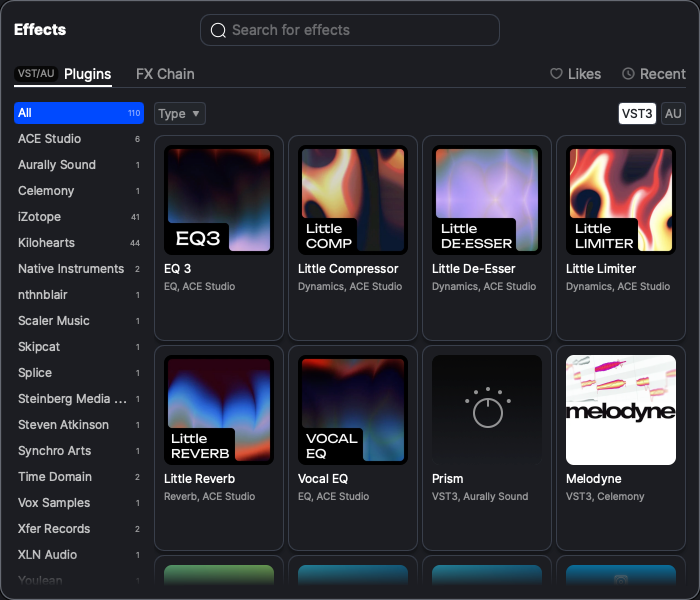Click the Melodyne plugin title
The width and height of the screenshot is (700, 600).
[593, 479]
